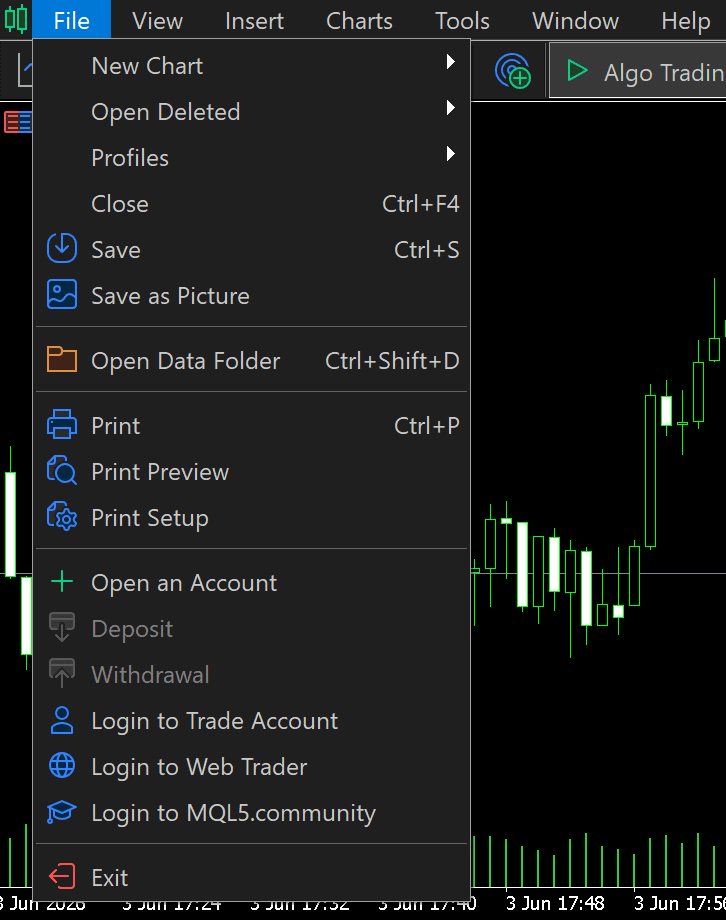The image size is (726, 920).
Task: Click the tall green candlestick in the chart
Action: pyautogui.click(x=650, y=469)
